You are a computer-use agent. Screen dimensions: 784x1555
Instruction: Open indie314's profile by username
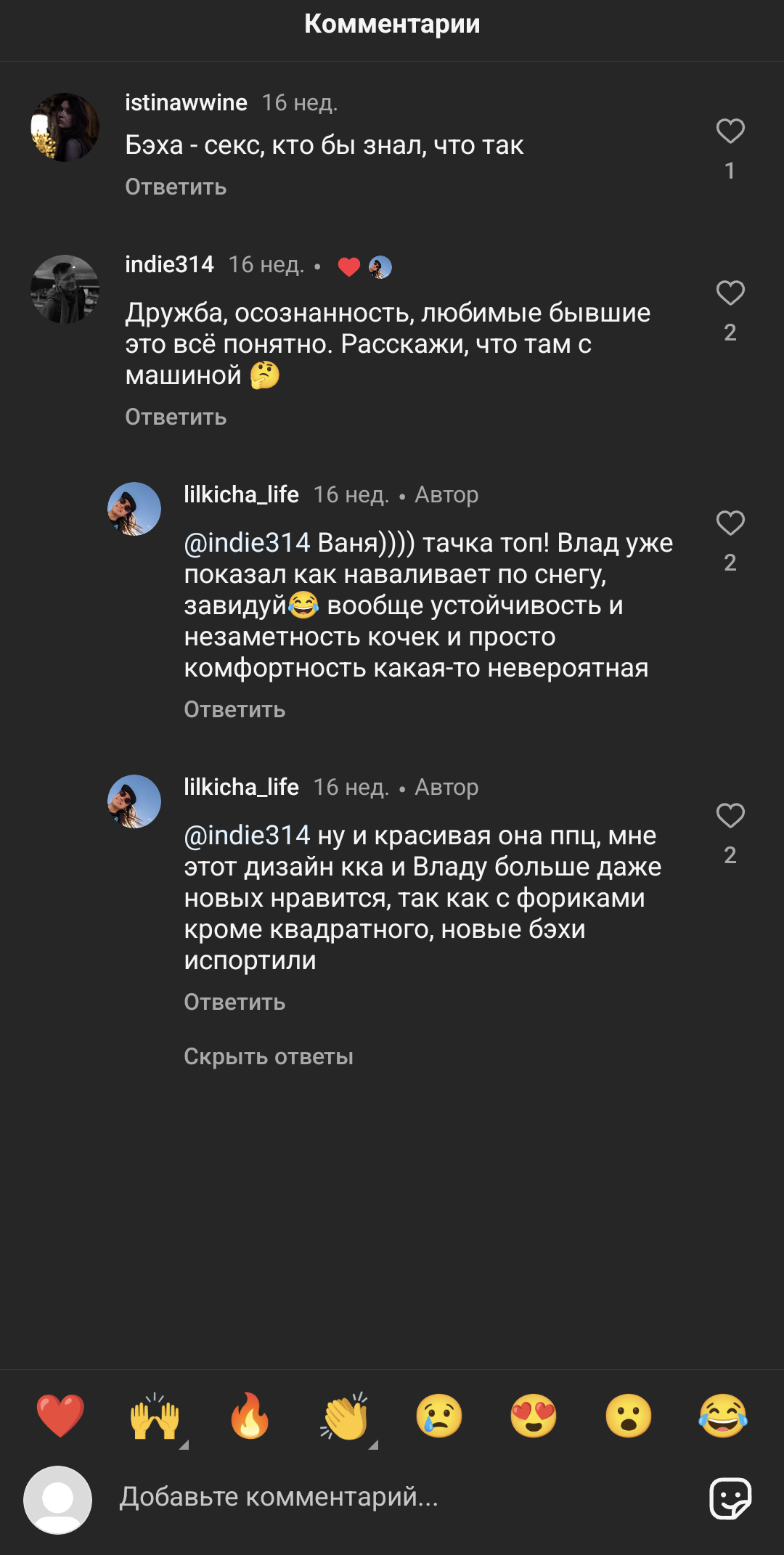pos(169,265)
